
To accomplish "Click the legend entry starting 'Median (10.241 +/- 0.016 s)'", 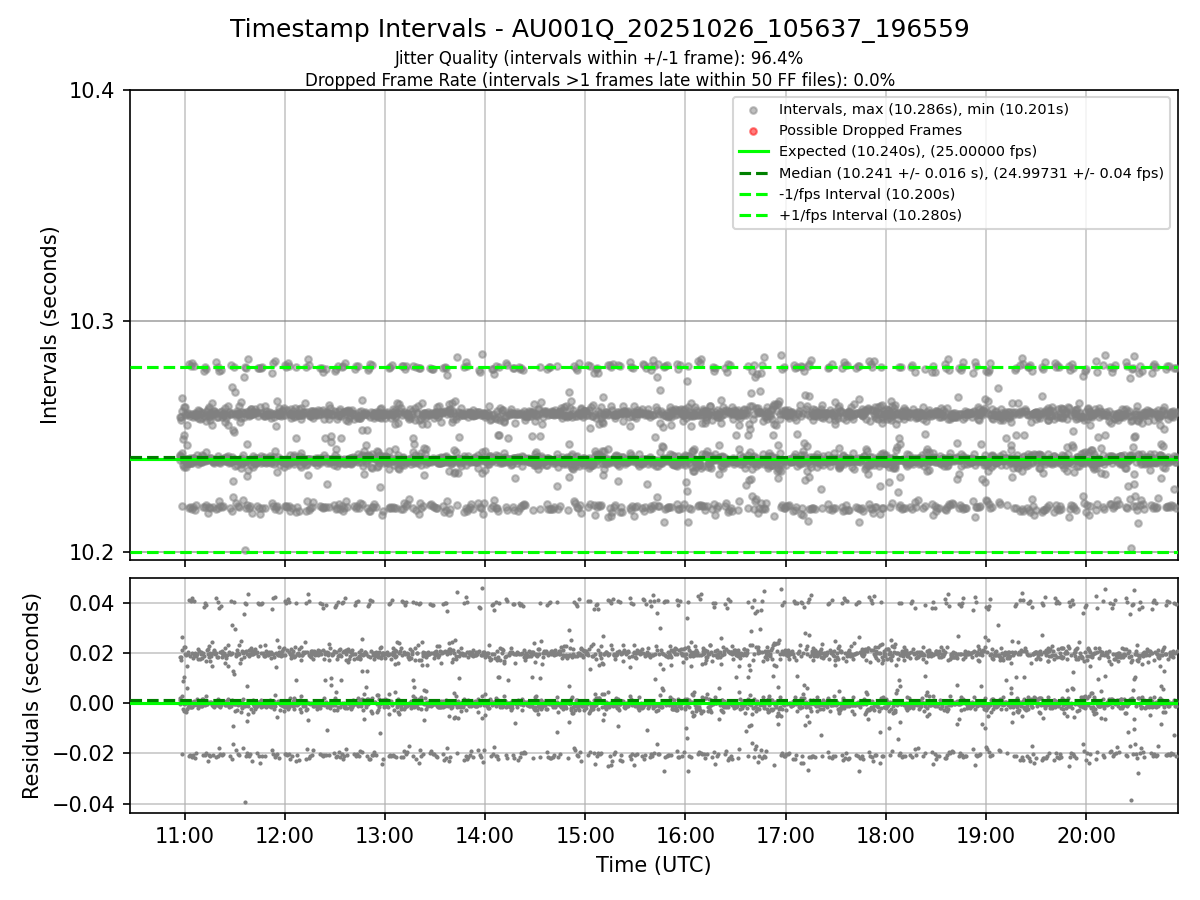I will click(971, 172).
